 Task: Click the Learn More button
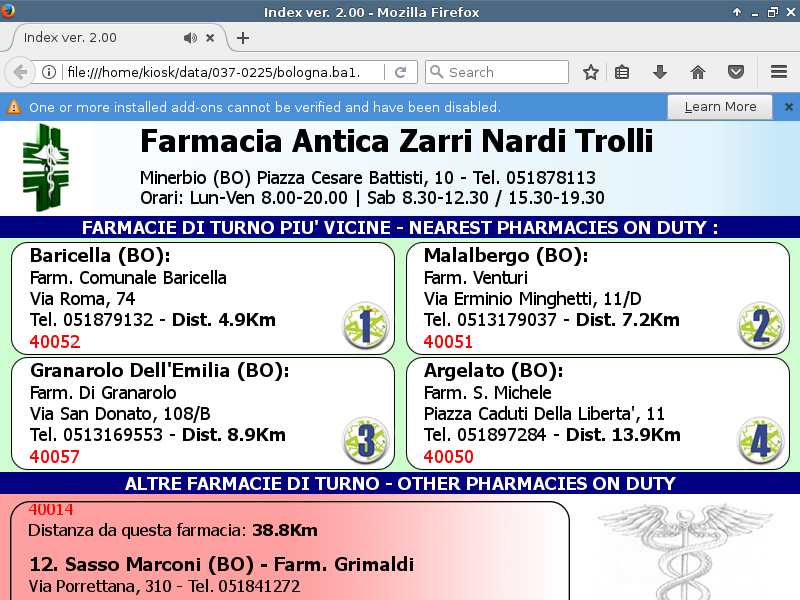pyautogui.click(x=720, y=107)
